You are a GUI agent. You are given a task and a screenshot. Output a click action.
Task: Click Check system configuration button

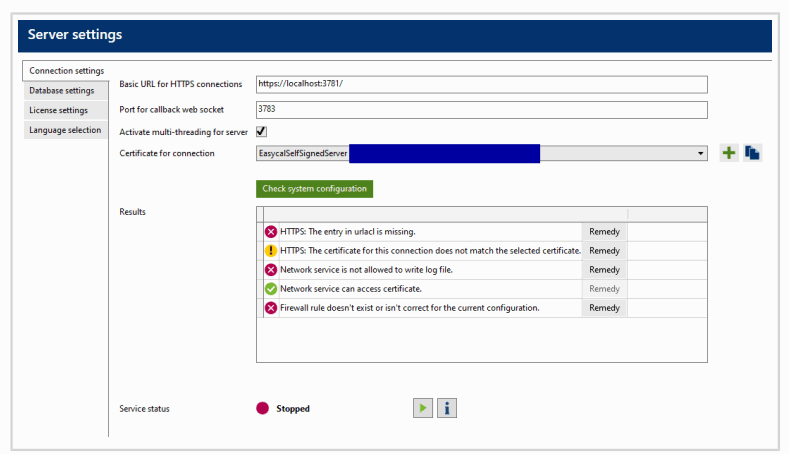[314, 189]
